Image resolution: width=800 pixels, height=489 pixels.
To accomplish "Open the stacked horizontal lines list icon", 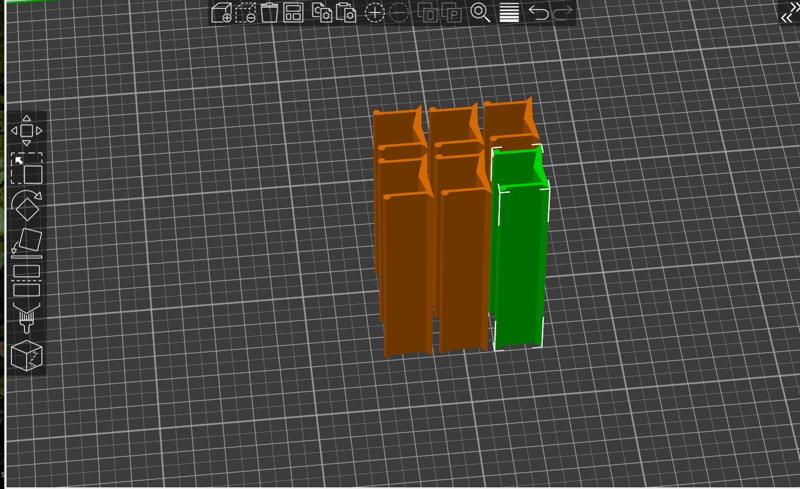I will (509, 13).
